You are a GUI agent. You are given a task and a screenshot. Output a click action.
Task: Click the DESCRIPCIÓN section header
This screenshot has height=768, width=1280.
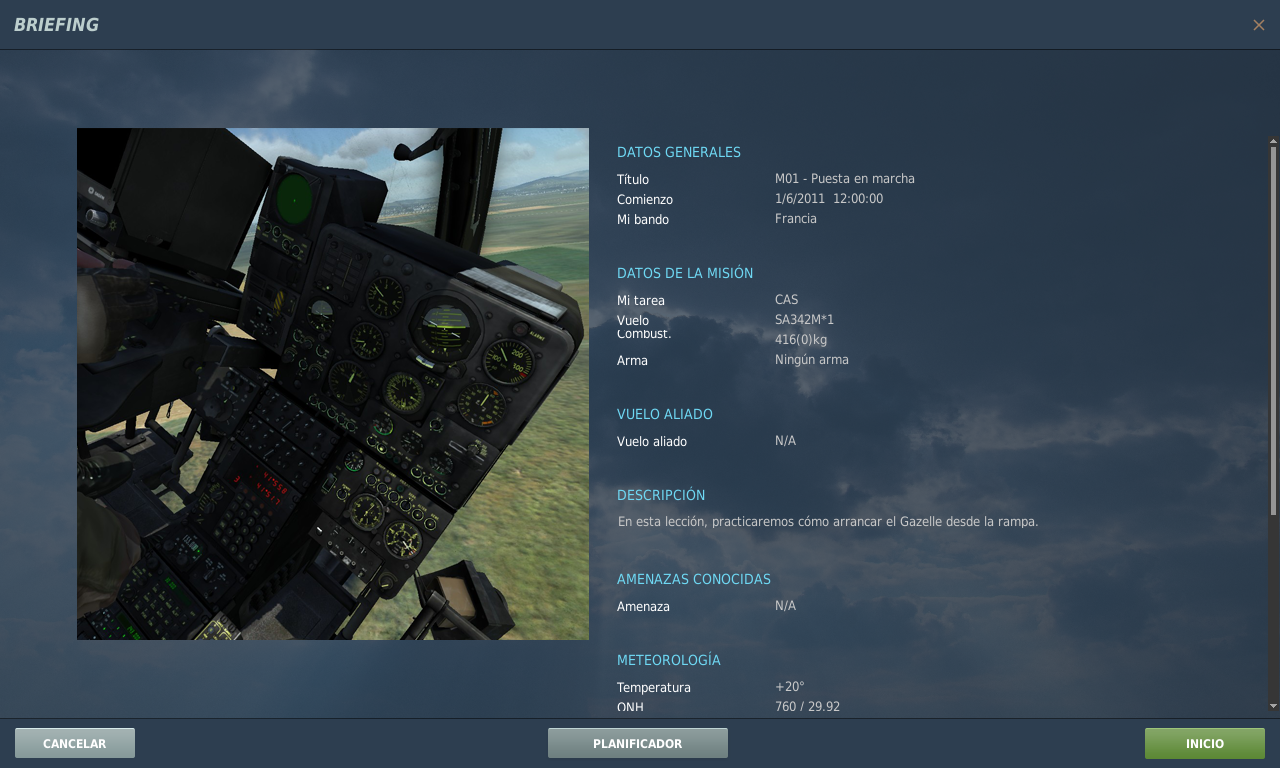click(660, 495)
